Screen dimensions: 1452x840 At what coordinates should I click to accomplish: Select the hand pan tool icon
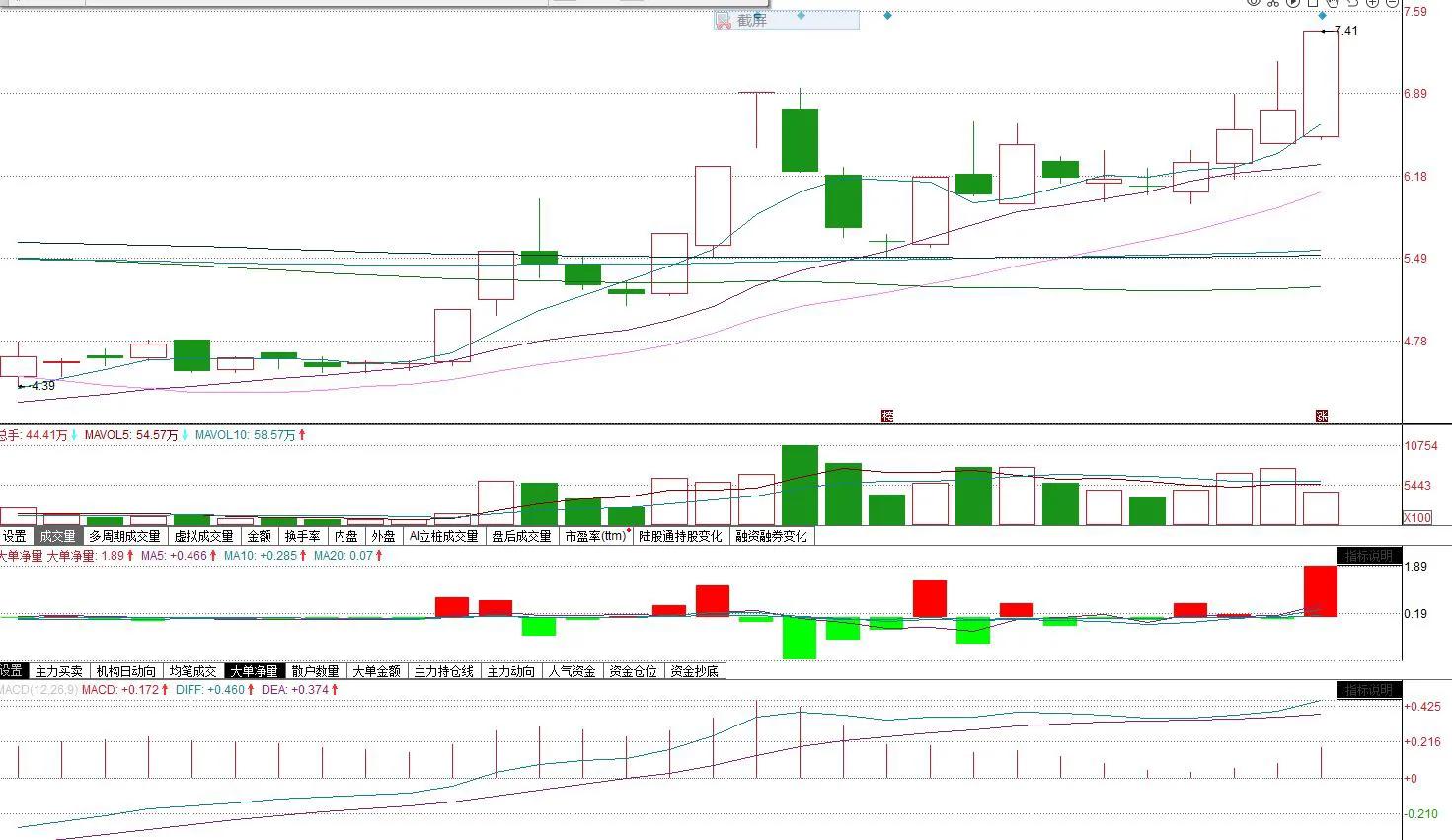[1333, 3]
